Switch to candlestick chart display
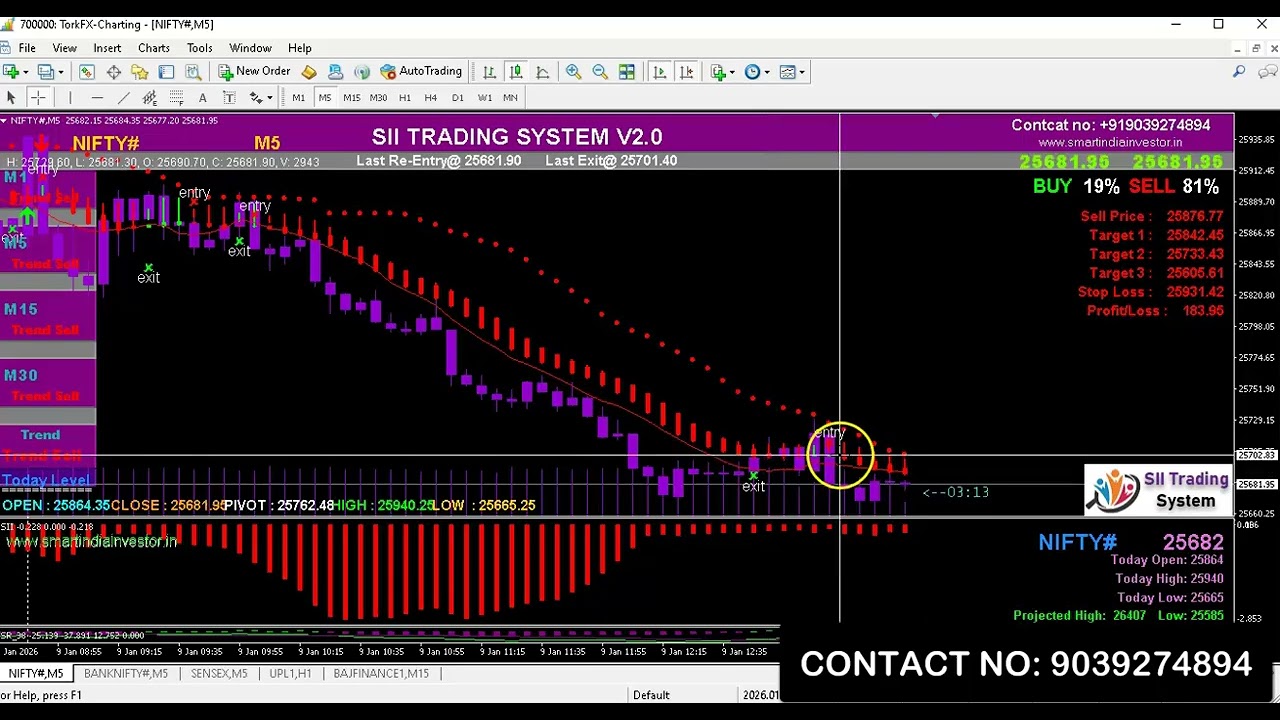1280x720 pixels. point(516,72)
